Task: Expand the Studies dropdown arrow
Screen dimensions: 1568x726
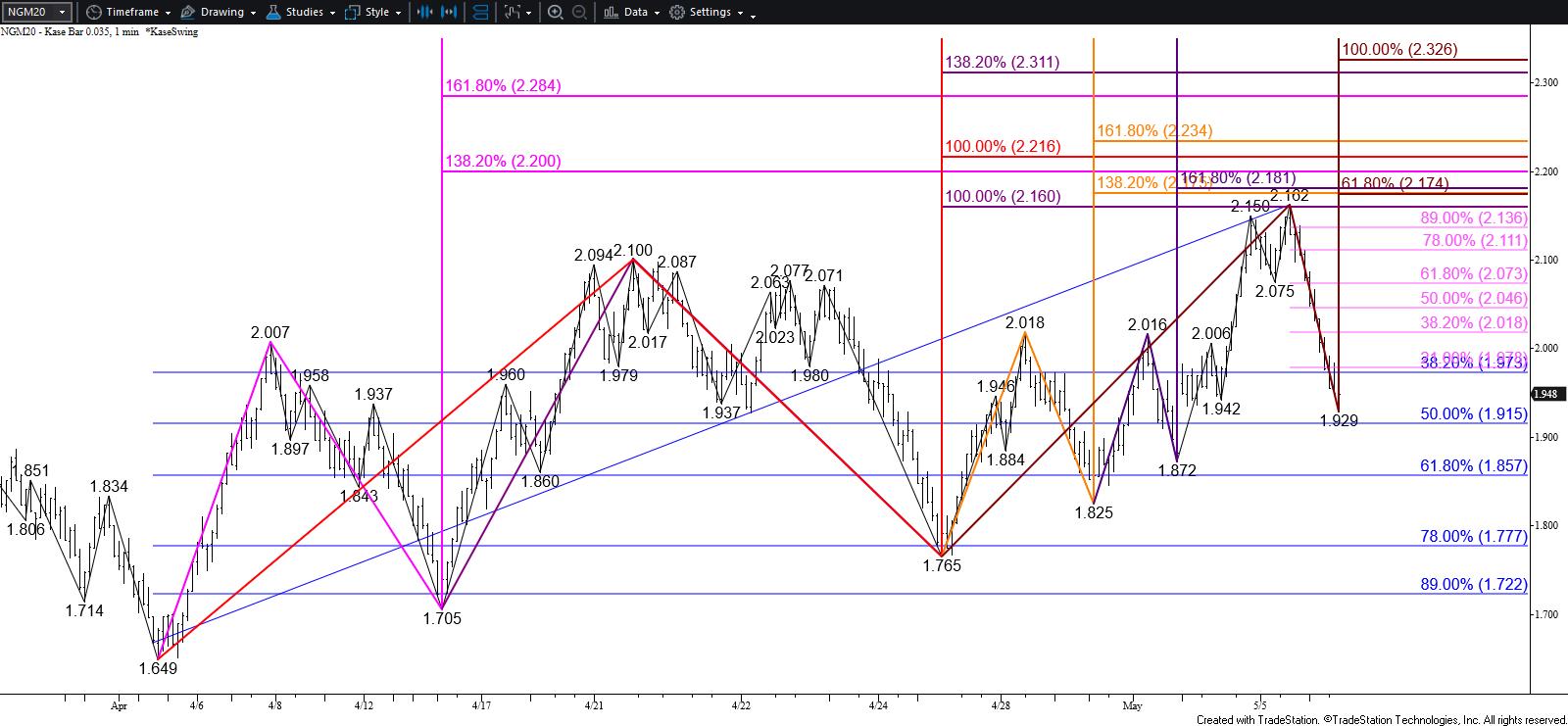Action: 333,13
